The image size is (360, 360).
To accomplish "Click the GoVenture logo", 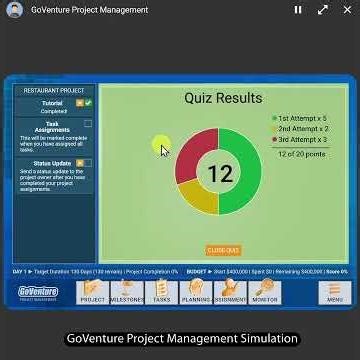I will pos(38,293).
